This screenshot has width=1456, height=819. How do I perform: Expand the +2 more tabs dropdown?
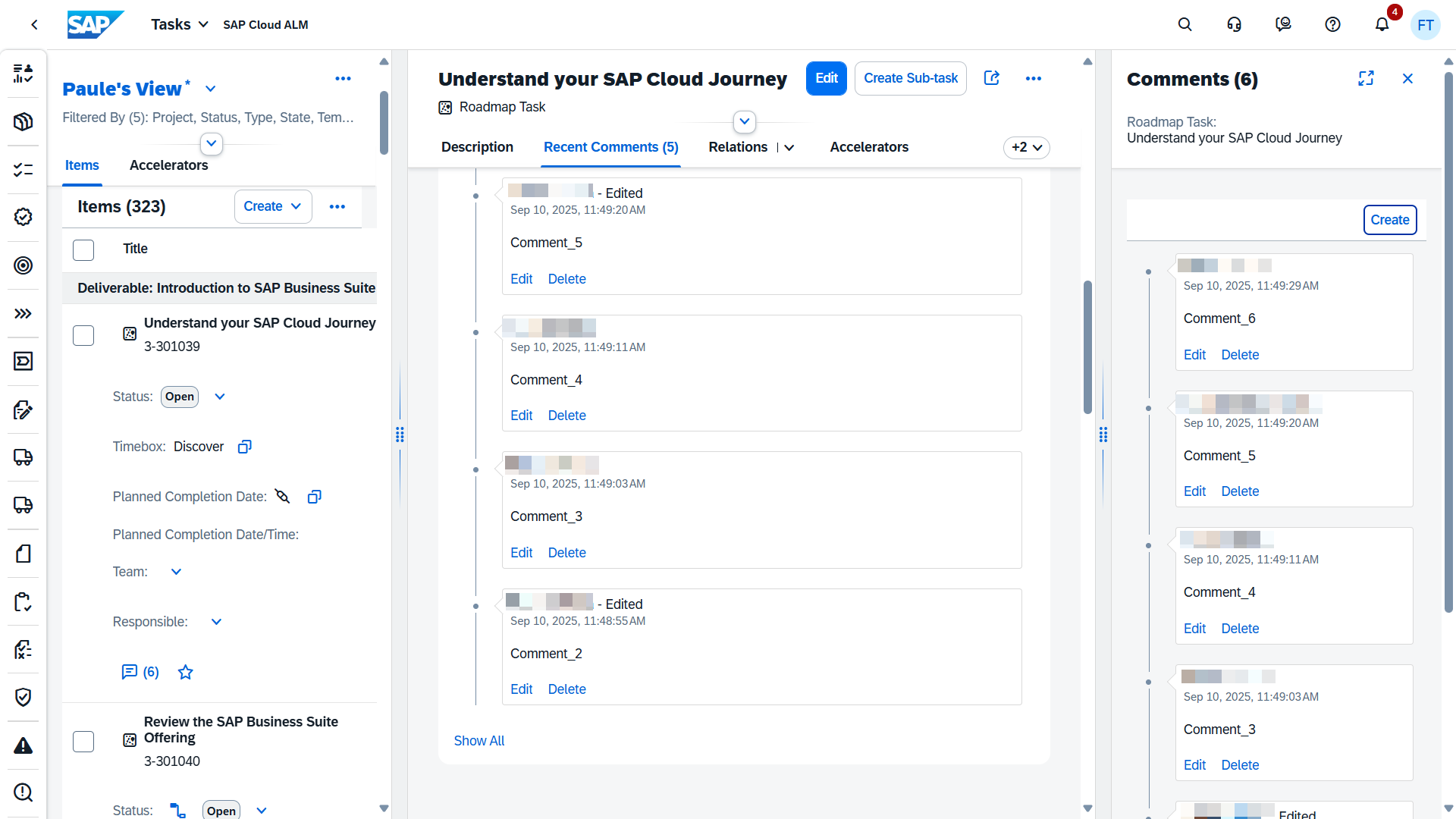click(1027, 147)
